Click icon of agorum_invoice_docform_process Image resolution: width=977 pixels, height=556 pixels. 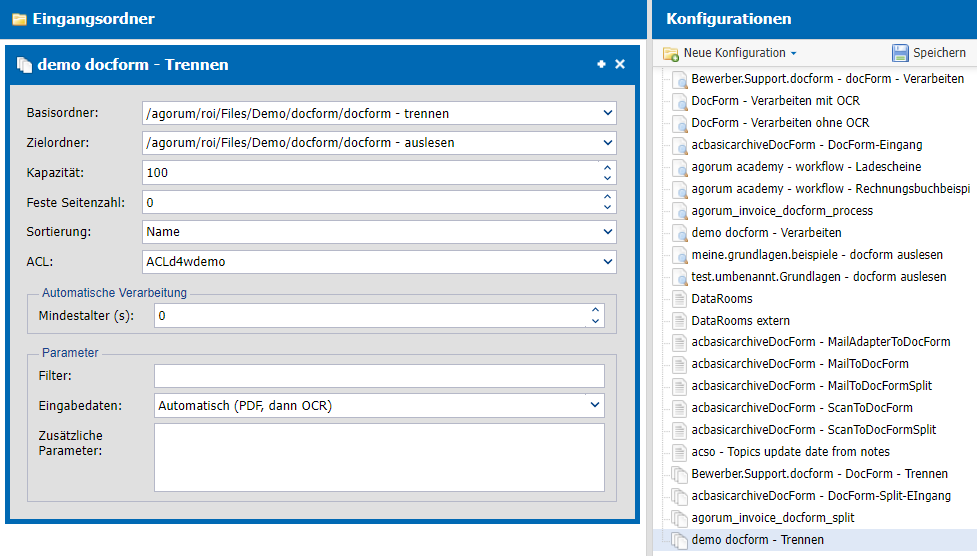tap(679, 211)
